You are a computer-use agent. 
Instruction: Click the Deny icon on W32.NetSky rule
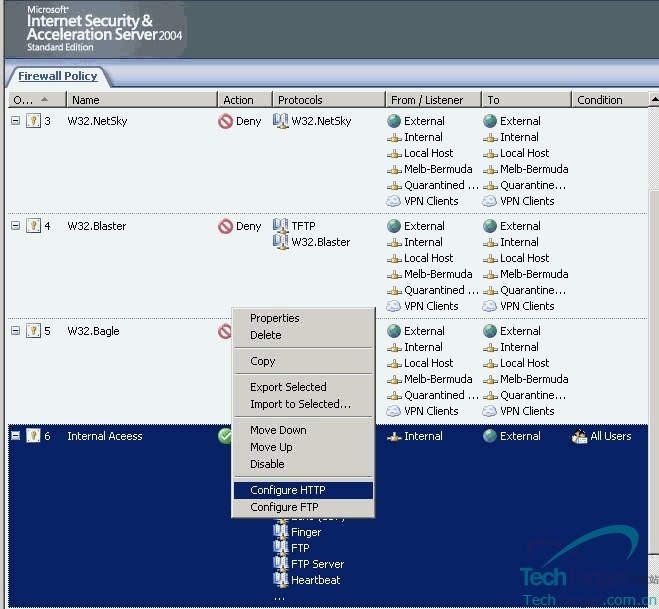pos(225,121)
